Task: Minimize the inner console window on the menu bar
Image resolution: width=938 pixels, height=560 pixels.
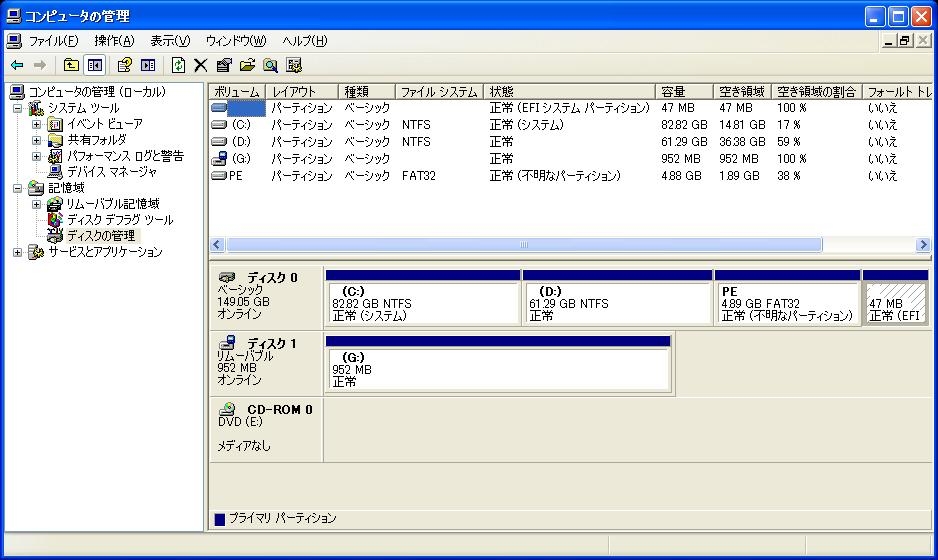Action: 889,41
